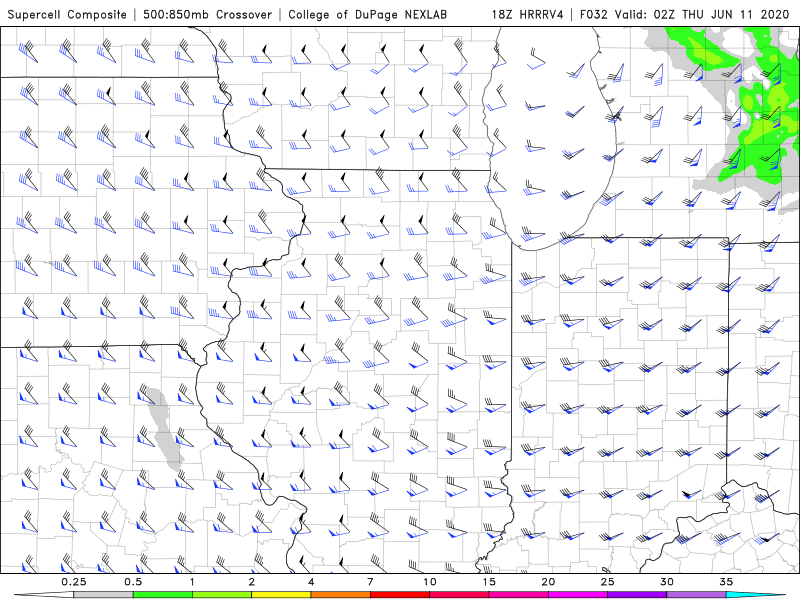Select the hot pink 15–20 legend swatch
The width and height of the screenshot is (800, 600).
pos(518,595)
